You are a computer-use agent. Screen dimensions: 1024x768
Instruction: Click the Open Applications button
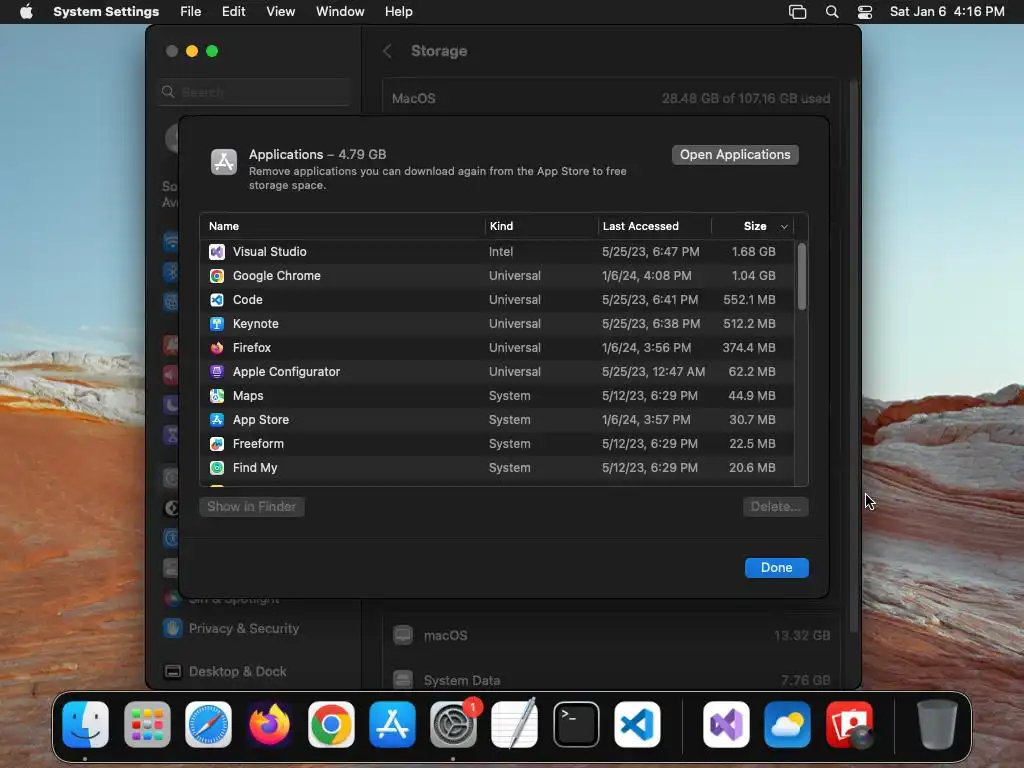735,155
